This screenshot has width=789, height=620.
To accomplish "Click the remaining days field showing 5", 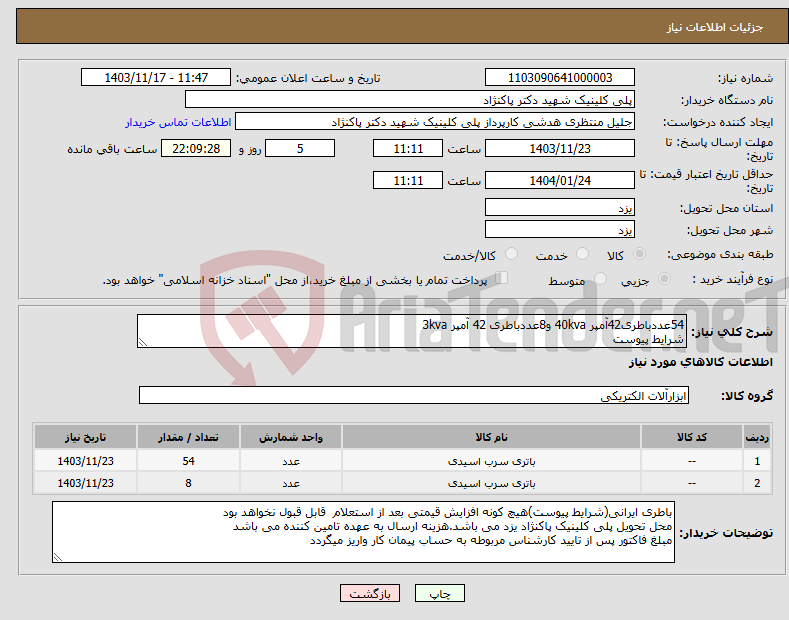I will [x=300, y=148].
